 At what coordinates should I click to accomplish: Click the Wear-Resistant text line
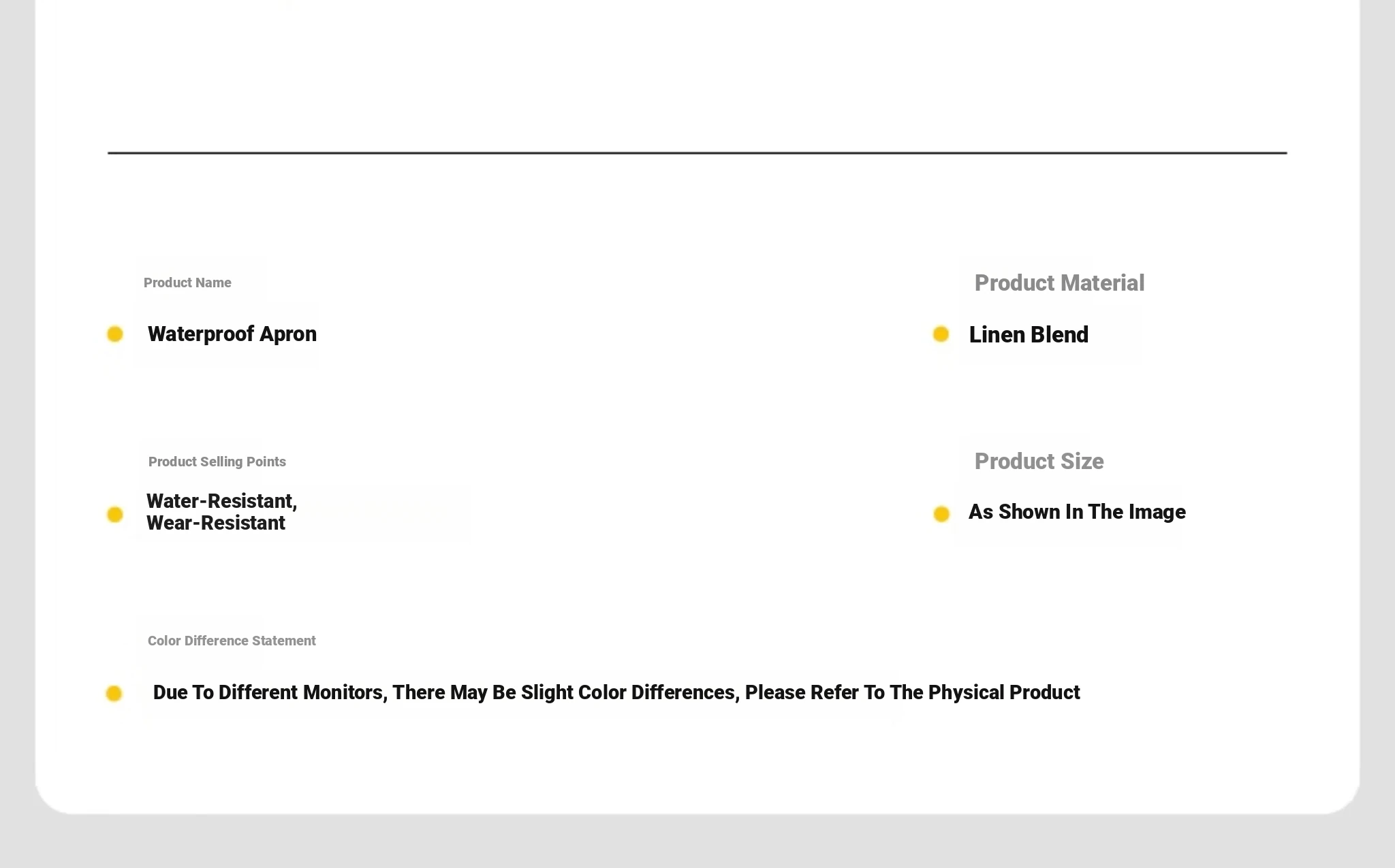[216, 523]
